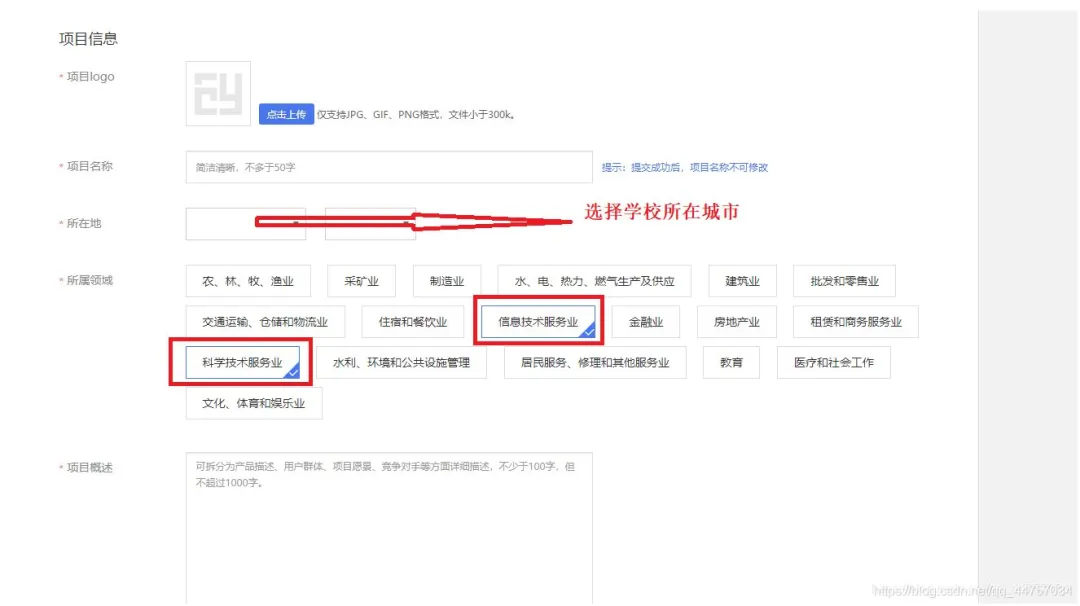The height and width of the screenshot is (606, 1080).
Task: Deselect the checked 信息技术服务业 option
Action: [538, 322]
